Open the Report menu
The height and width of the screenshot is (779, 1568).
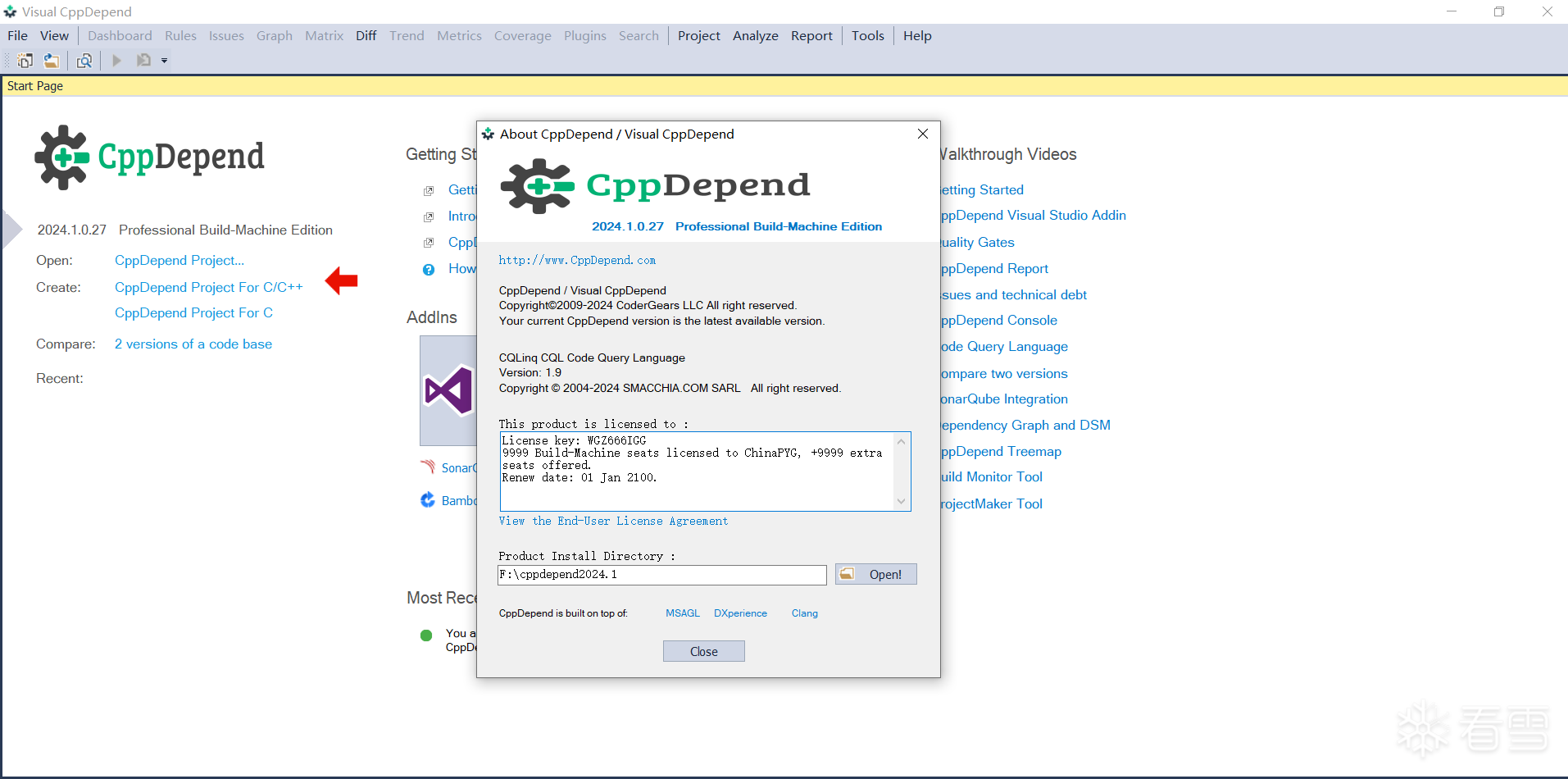tap(811, 36)
